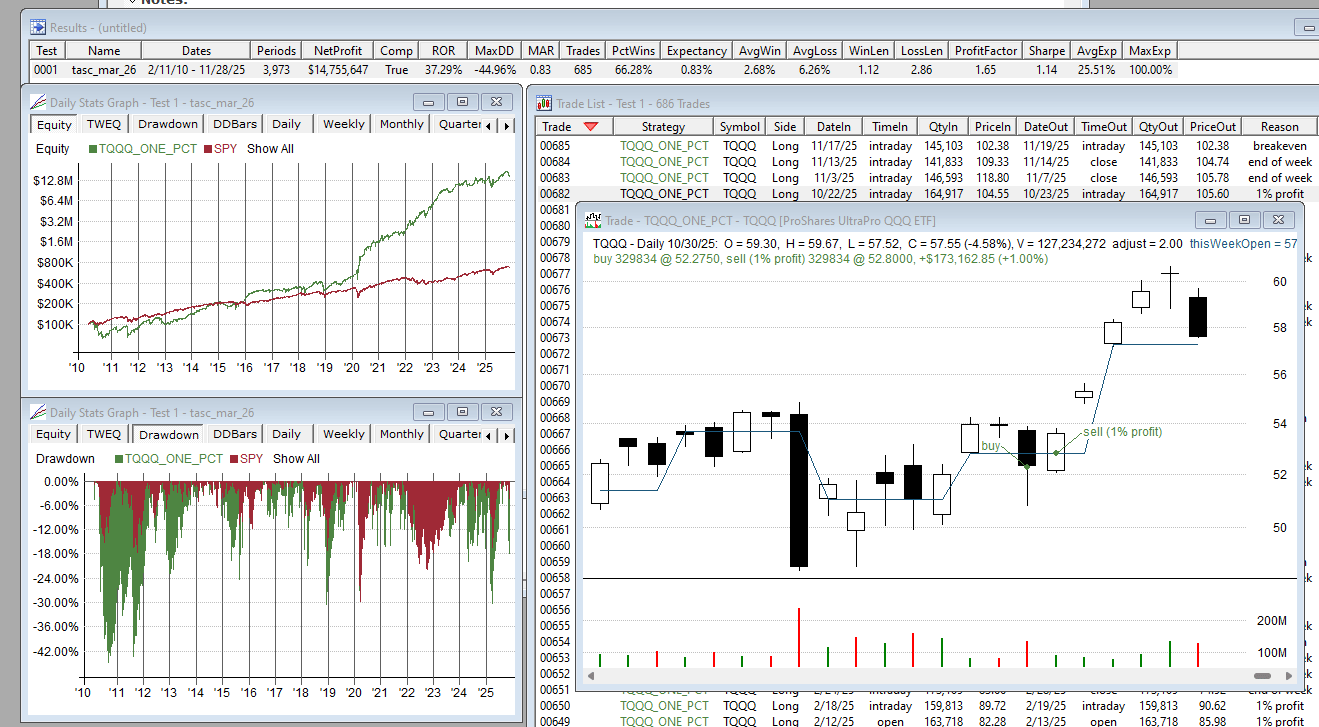The height and width of the screenshot is (727, 1319).
Task: Enable Show All in Equity graph legend
Action: (x=270, y=149)
